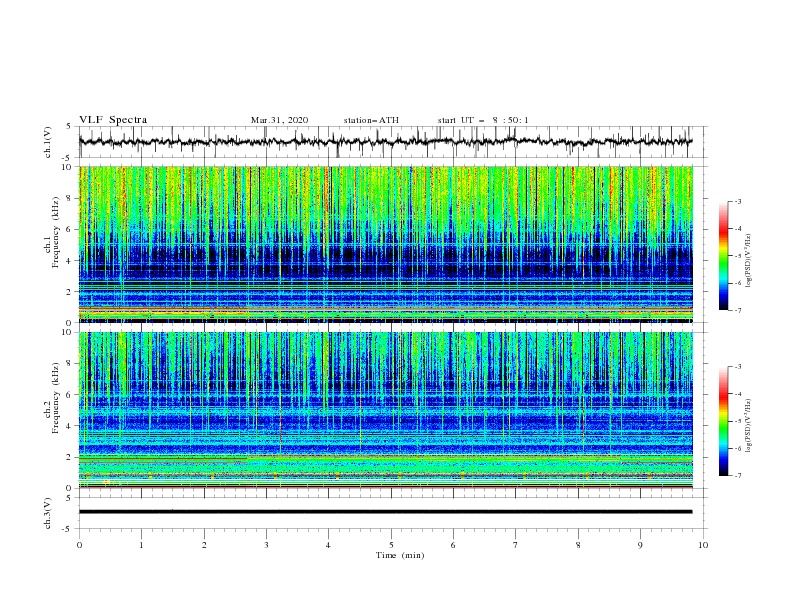
Task: Click inside the ch.2 spectrogram panel
Action: 385,410
